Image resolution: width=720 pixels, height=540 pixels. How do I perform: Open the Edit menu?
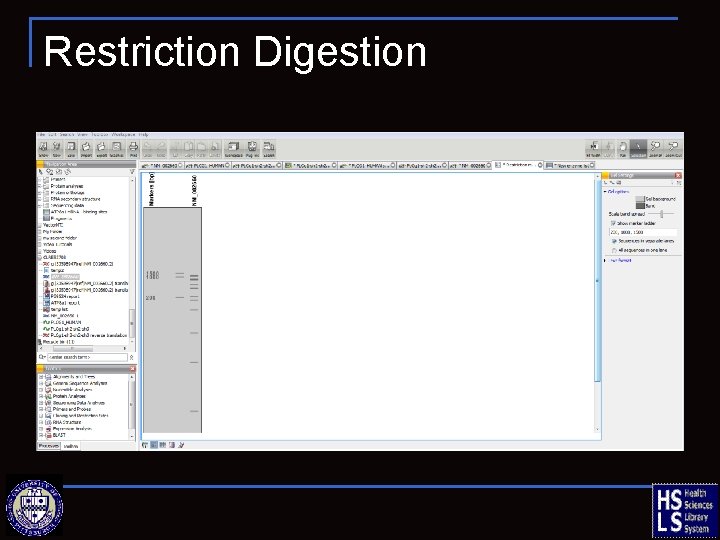pyautogui.click(x=52, y=135)
